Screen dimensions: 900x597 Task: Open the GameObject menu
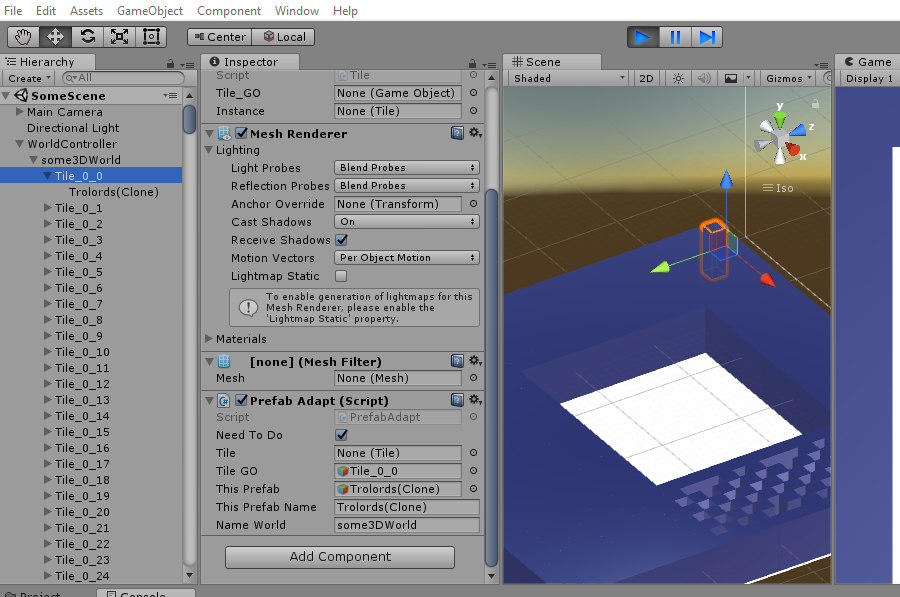150,11
